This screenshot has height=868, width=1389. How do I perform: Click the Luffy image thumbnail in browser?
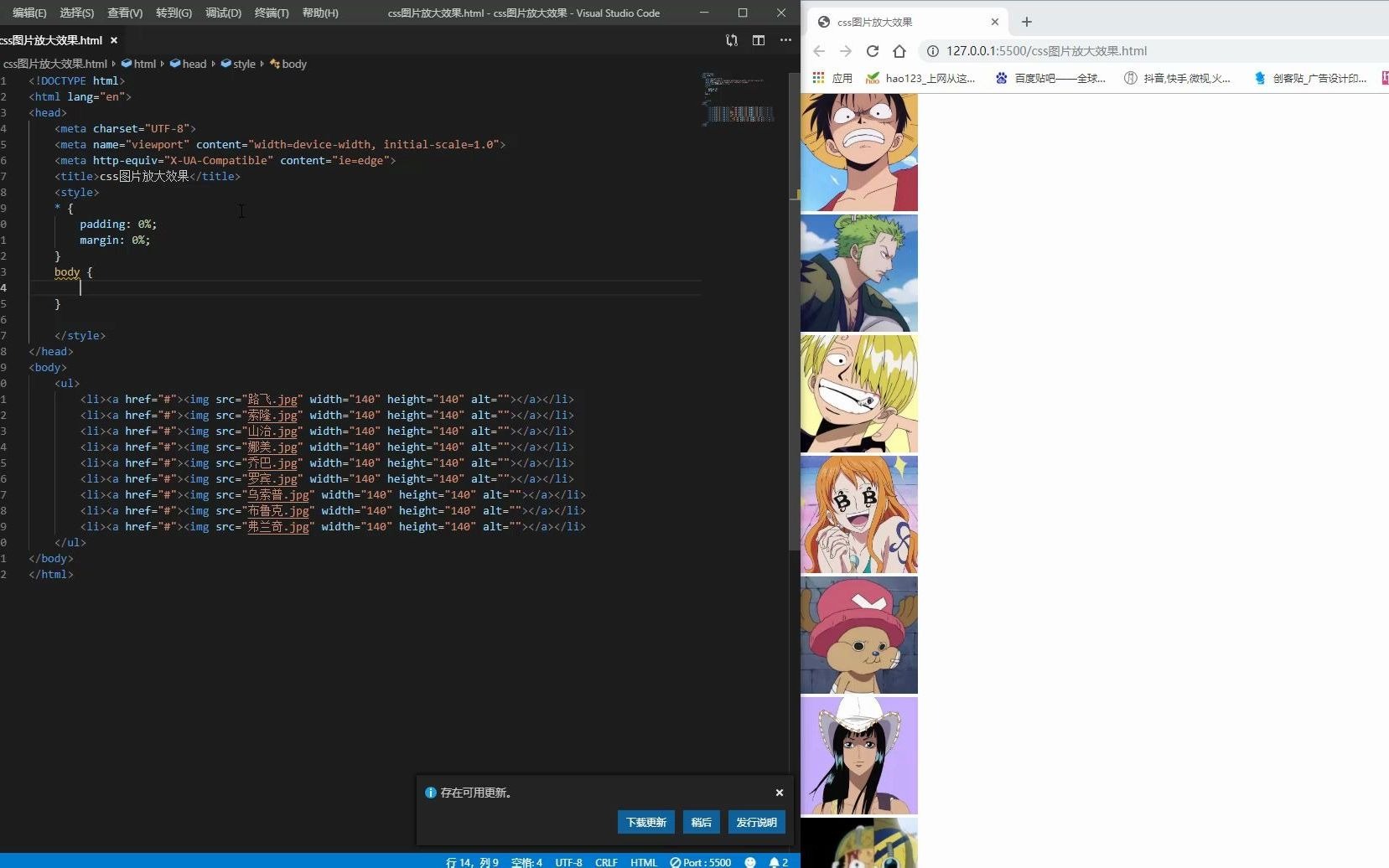(858, 152)
